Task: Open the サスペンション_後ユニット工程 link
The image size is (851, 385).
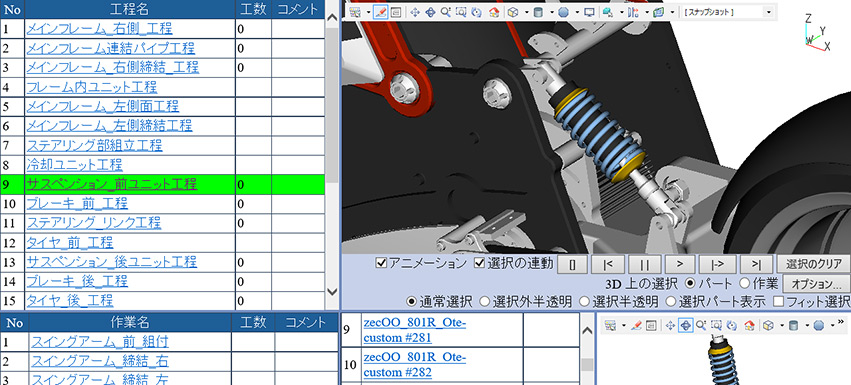Action: coord(111,262)
